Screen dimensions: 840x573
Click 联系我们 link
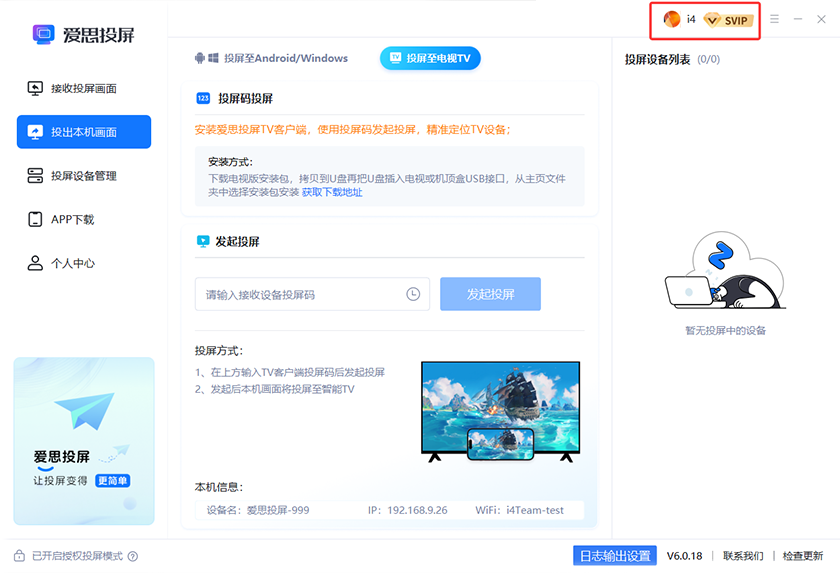coord(743,556)
